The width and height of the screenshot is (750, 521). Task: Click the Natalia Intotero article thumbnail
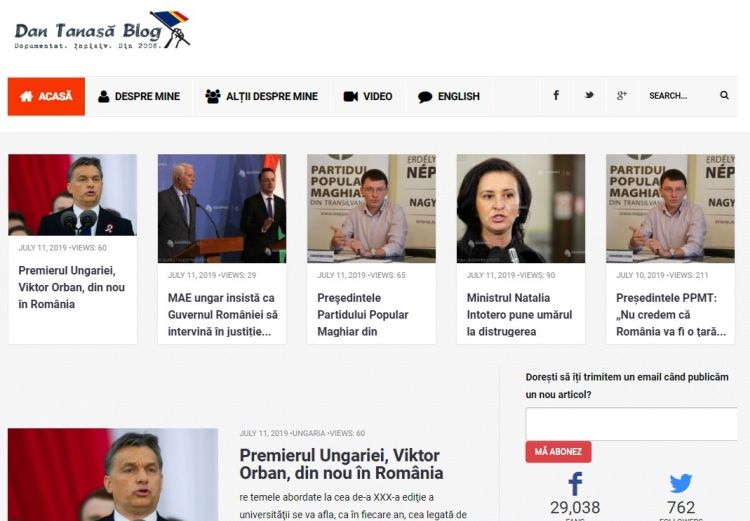click(x=521, y=208)
